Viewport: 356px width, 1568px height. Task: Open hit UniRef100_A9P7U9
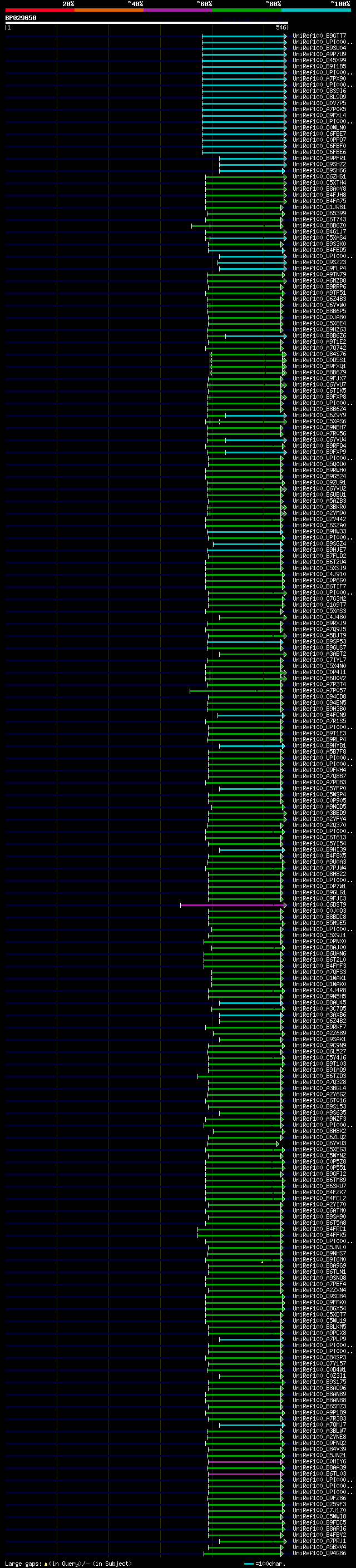click(x=319, y=54)
